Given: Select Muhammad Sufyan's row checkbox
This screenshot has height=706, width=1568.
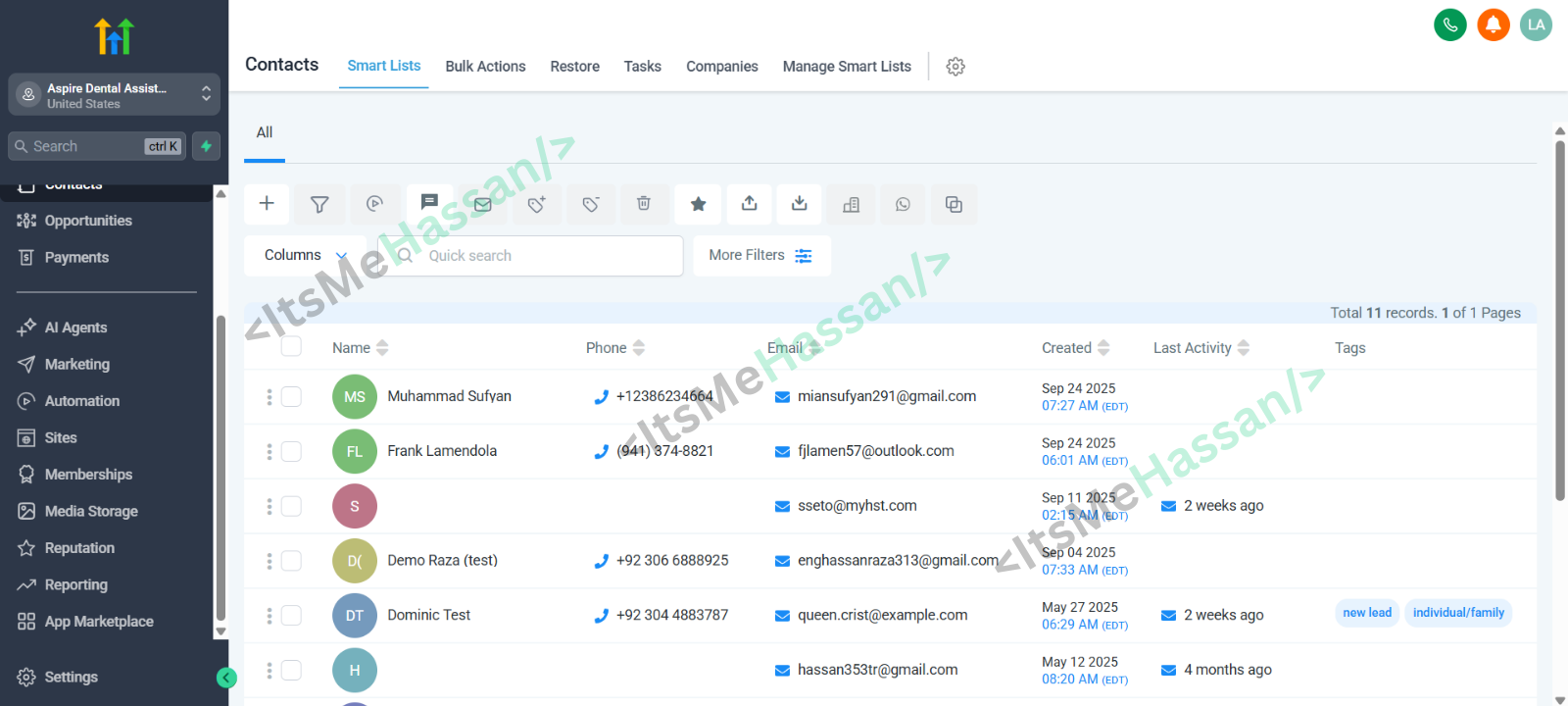Looking at the screenshot, I should pyautogui.click(x=291, y=396).
